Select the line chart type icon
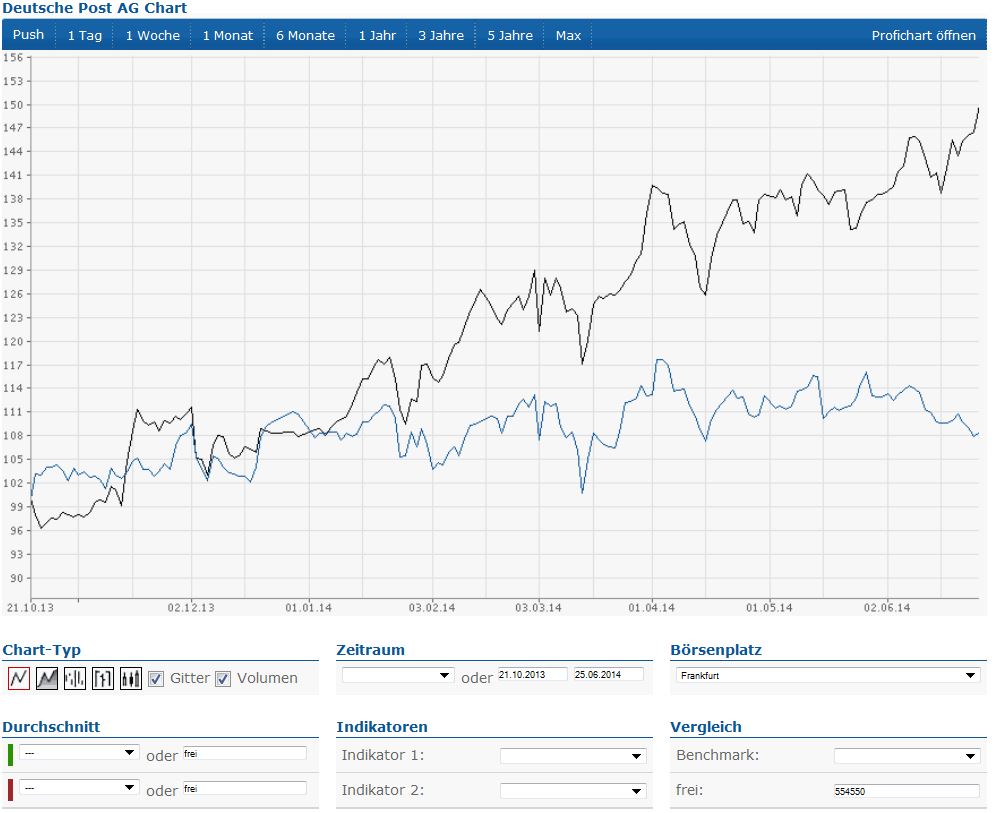Viewport: 999px width, 813px height. [18, 678]
